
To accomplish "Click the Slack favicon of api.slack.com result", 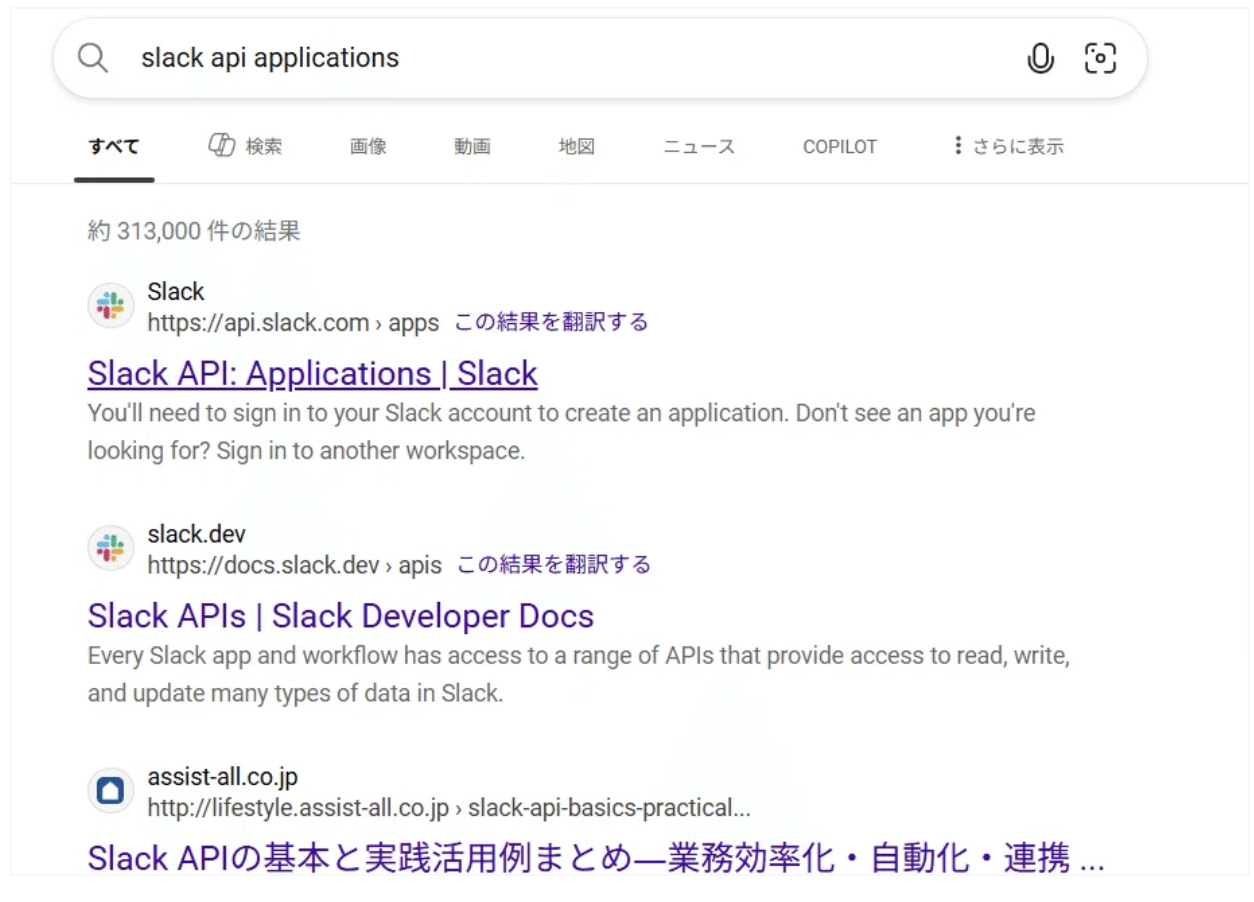I will [111, 305].
